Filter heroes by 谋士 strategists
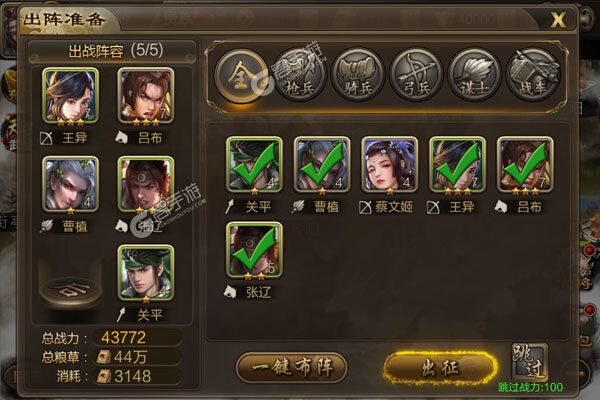The width and height of the screenshot is (600, 400). (x=475, y=75)
